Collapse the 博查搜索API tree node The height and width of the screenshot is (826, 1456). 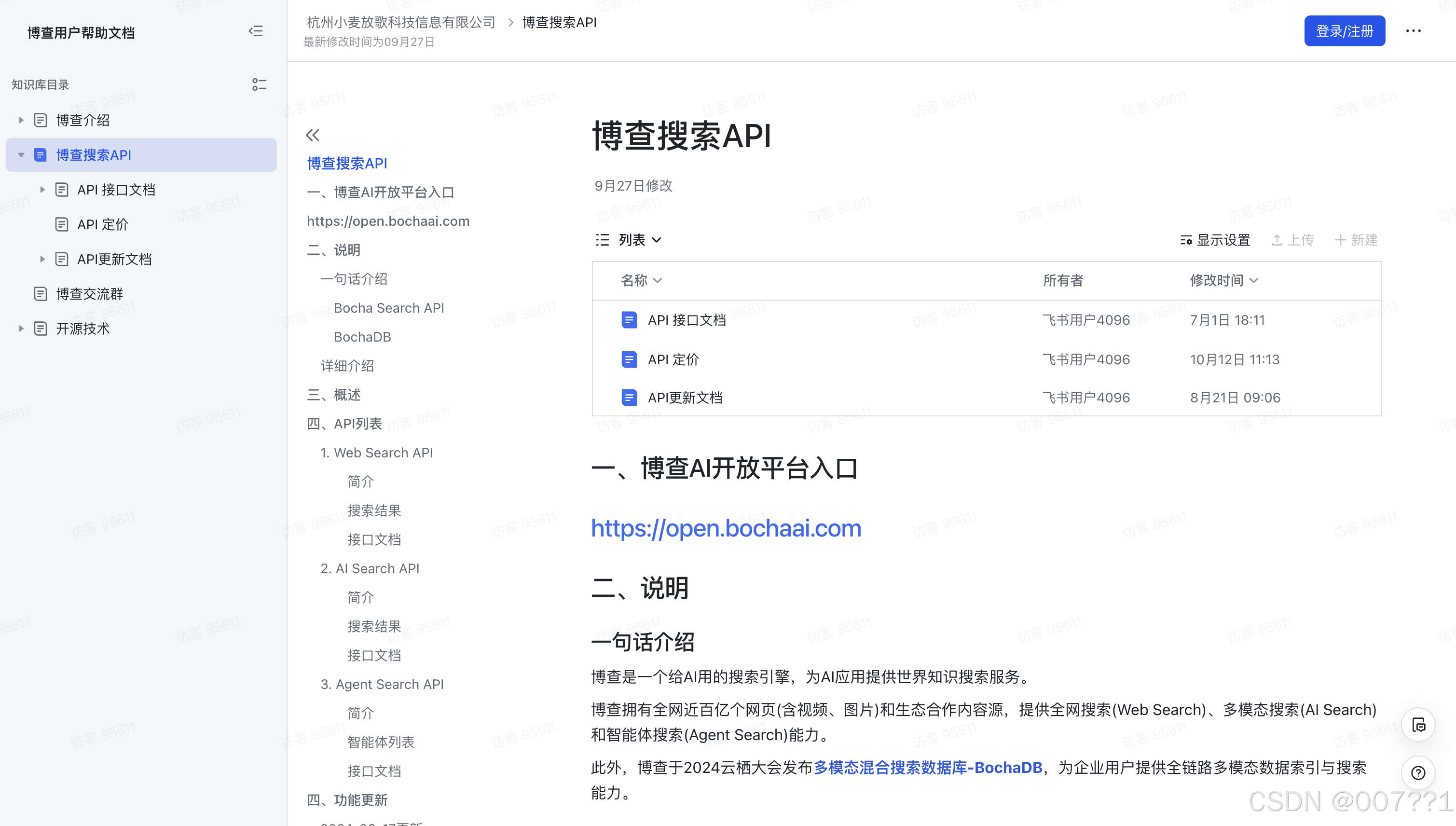[21, 155]
